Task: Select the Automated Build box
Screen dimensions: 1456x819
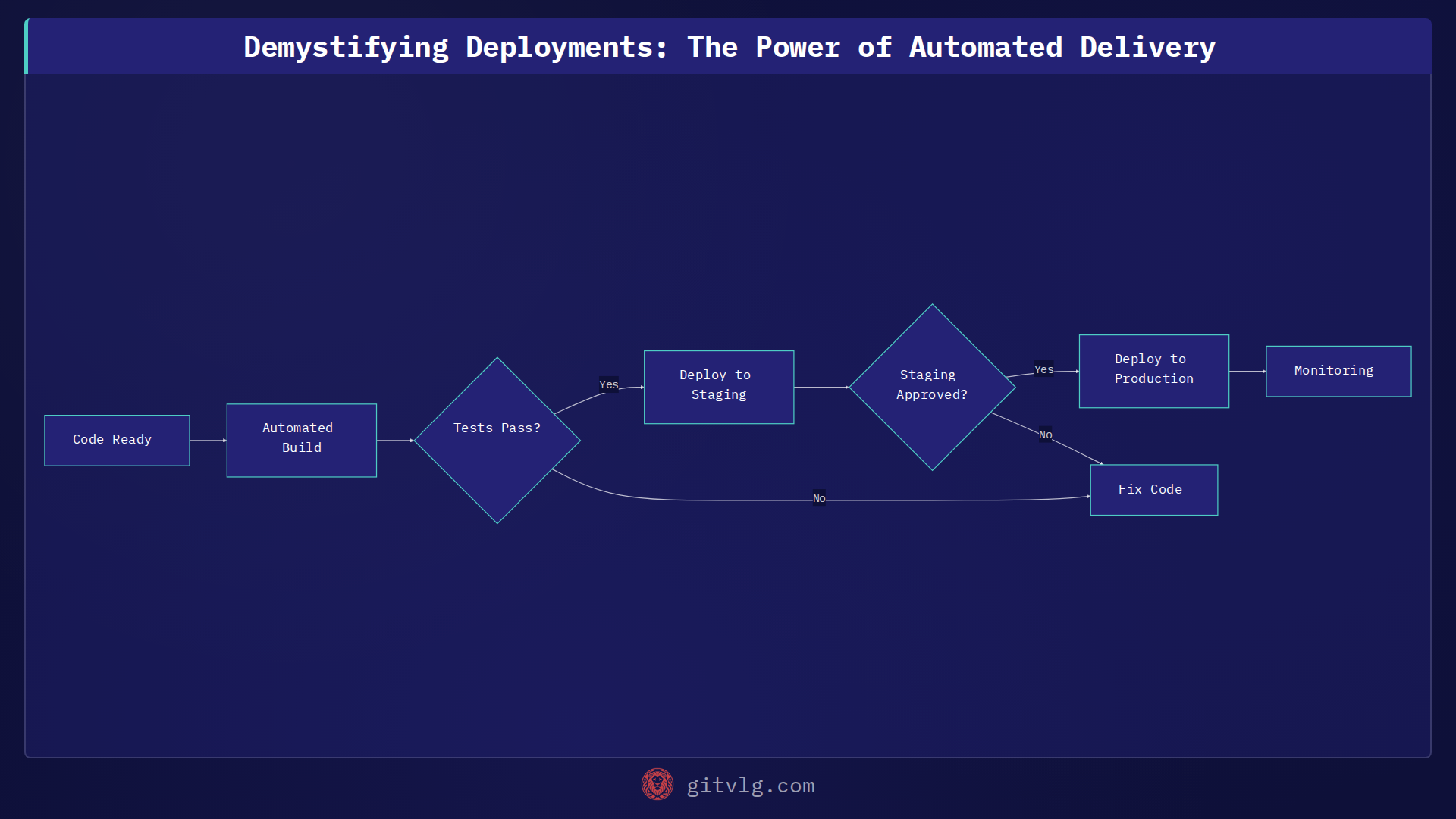Action: pos(301,440)
